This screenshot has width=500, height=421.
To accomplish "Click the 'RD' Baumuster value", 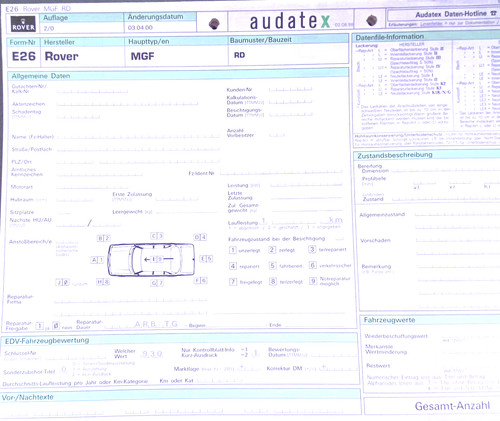I will point(239,55).
